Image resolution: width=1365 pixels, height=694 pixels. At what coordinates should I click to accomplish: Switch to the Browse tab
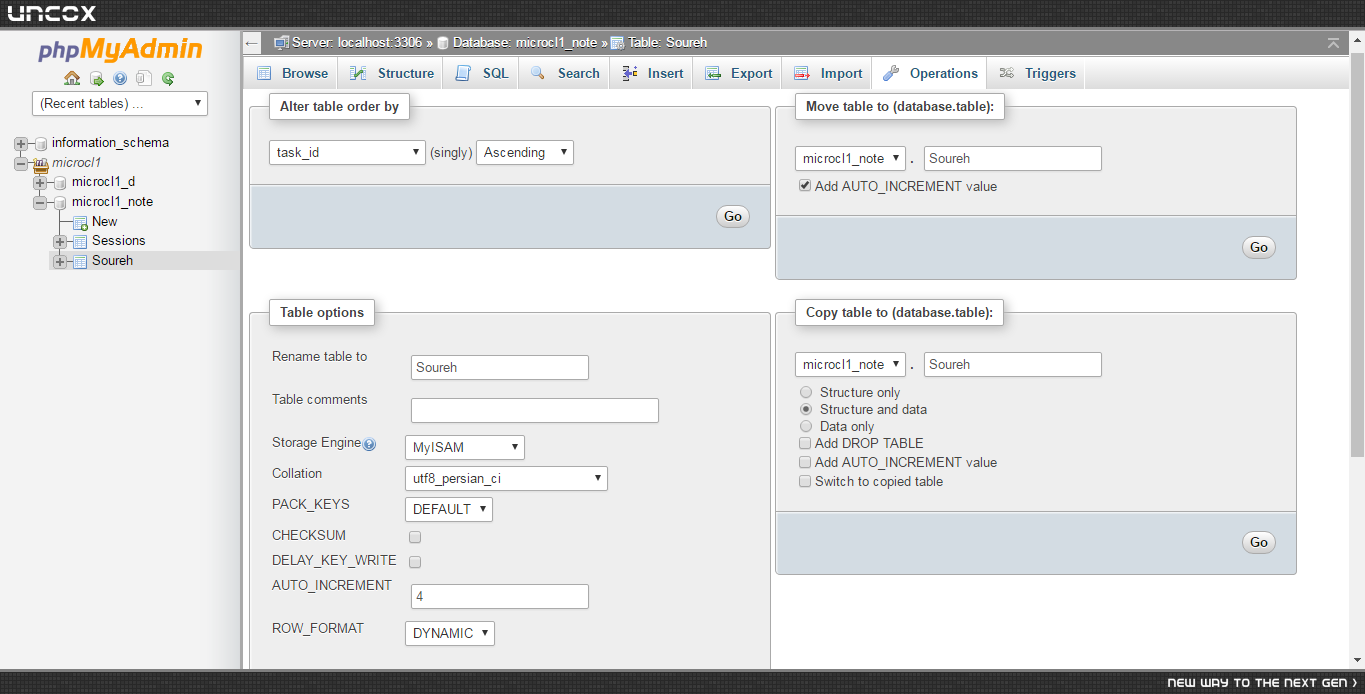click(x=291, y=73)
